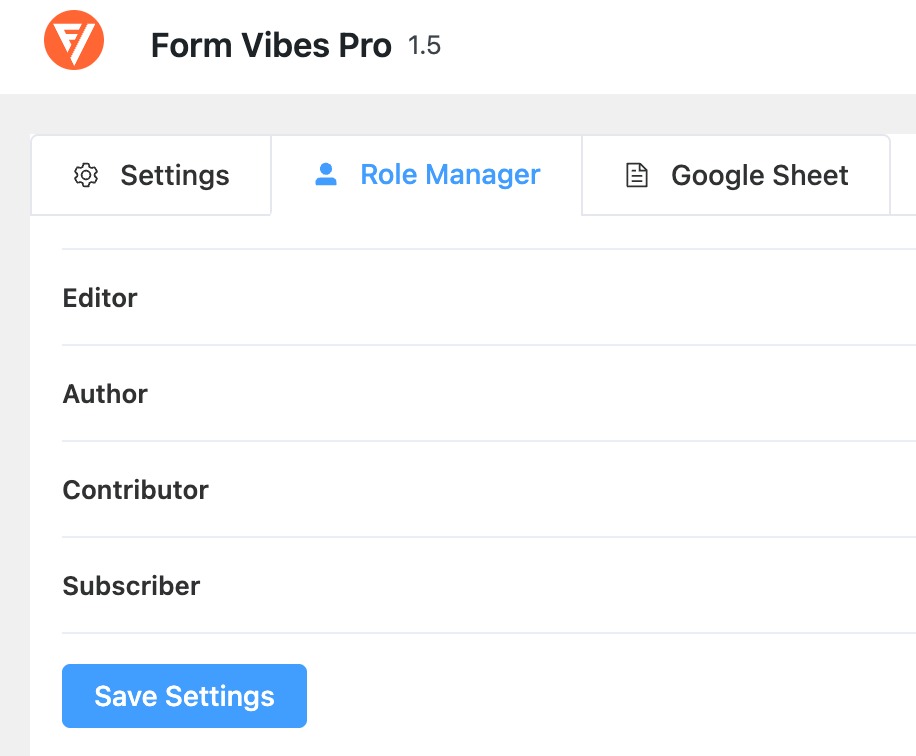Expand the Contributor role section

click(135, 490)
